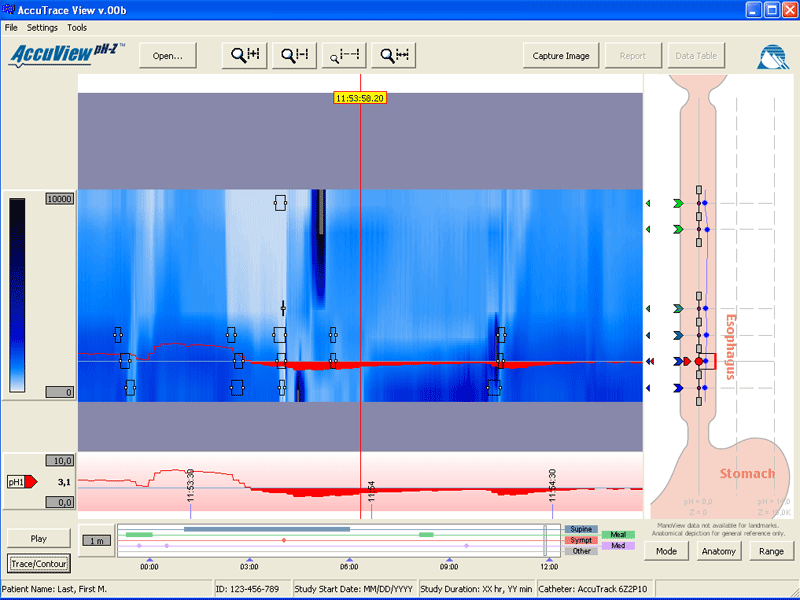Click the zoom out time scale magnifier

pyautogui.click(x=294, y=55)
